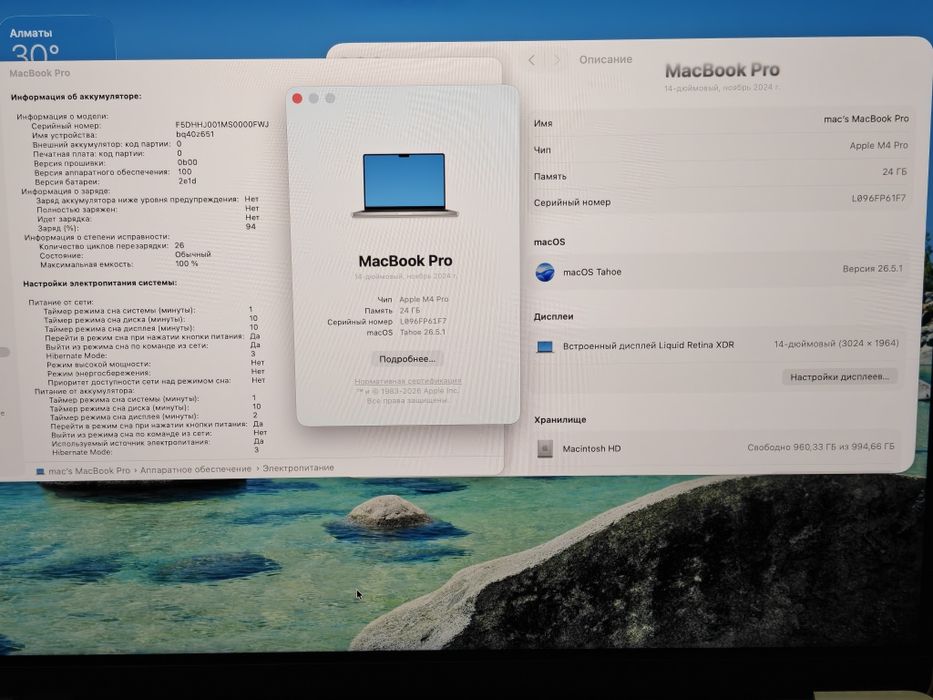Click the Версия батареи value 2e1d
Image resolution: width=933 pixels, height=700 pixels.
[x=187, y=181]
